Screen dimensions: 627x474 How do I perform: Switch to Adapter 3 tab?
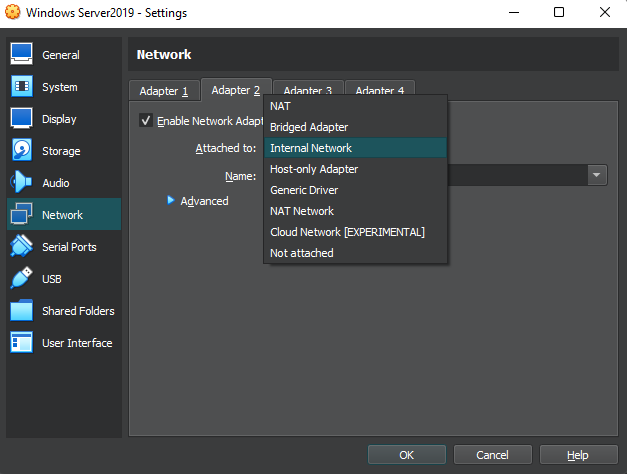pos(307,91)
